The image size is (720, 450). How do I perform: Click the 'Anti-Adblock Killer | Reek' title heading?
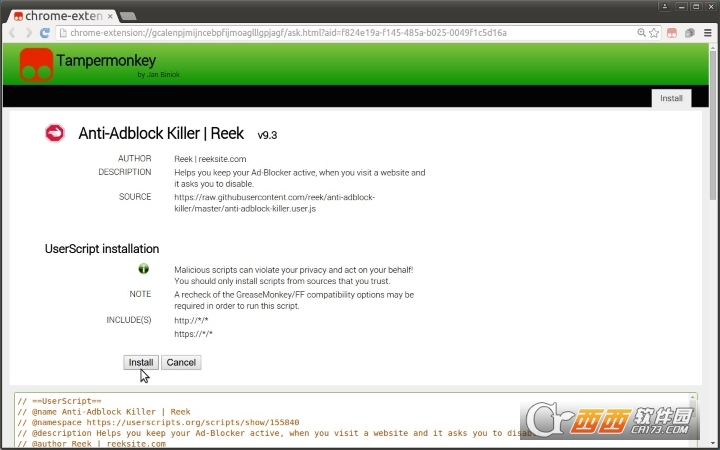pyautogui.click(x=161, y=133)
